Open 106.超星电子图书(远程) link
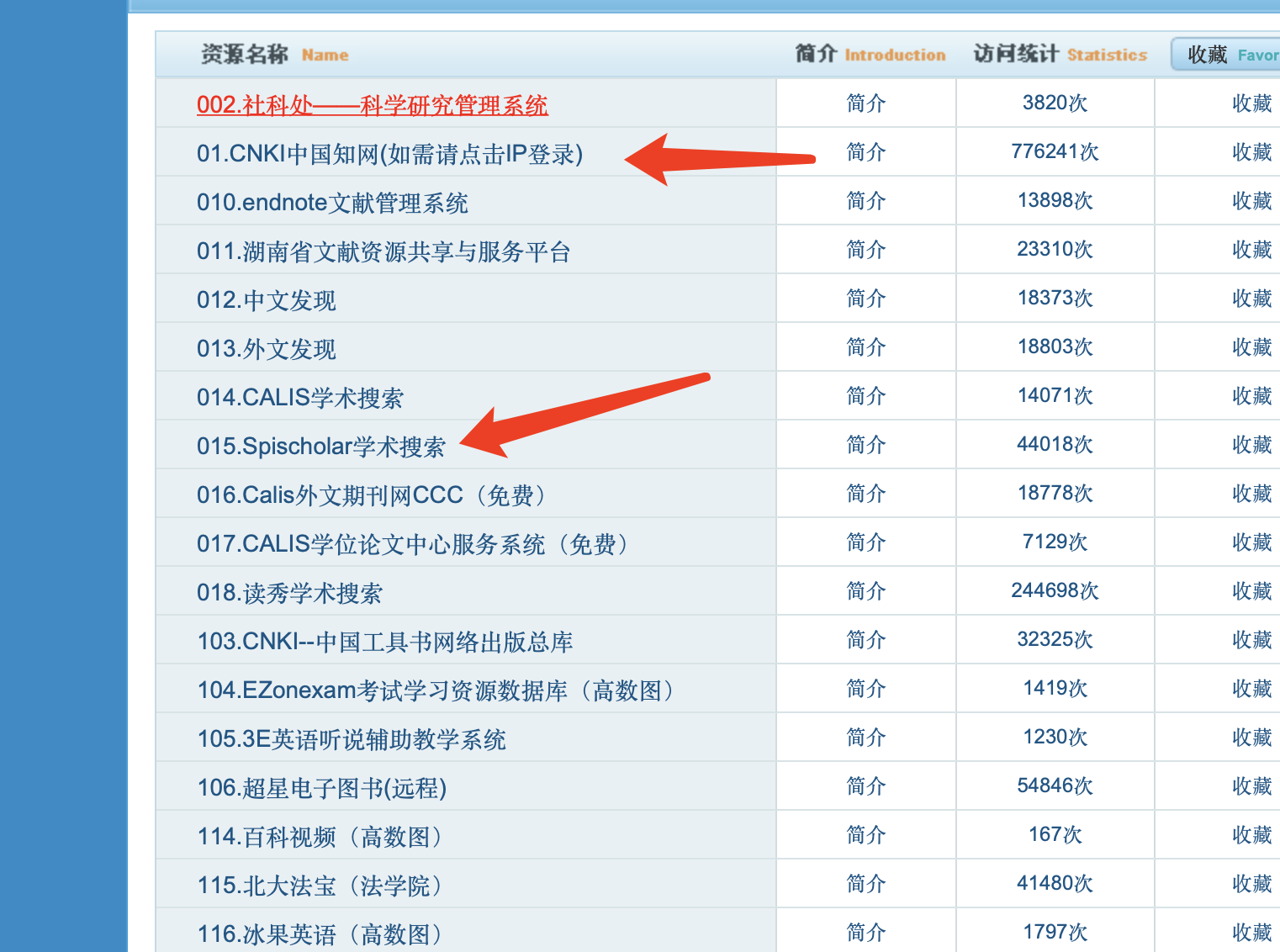Viewport: 1280px width, 952px height. click(x=322, y=788)
